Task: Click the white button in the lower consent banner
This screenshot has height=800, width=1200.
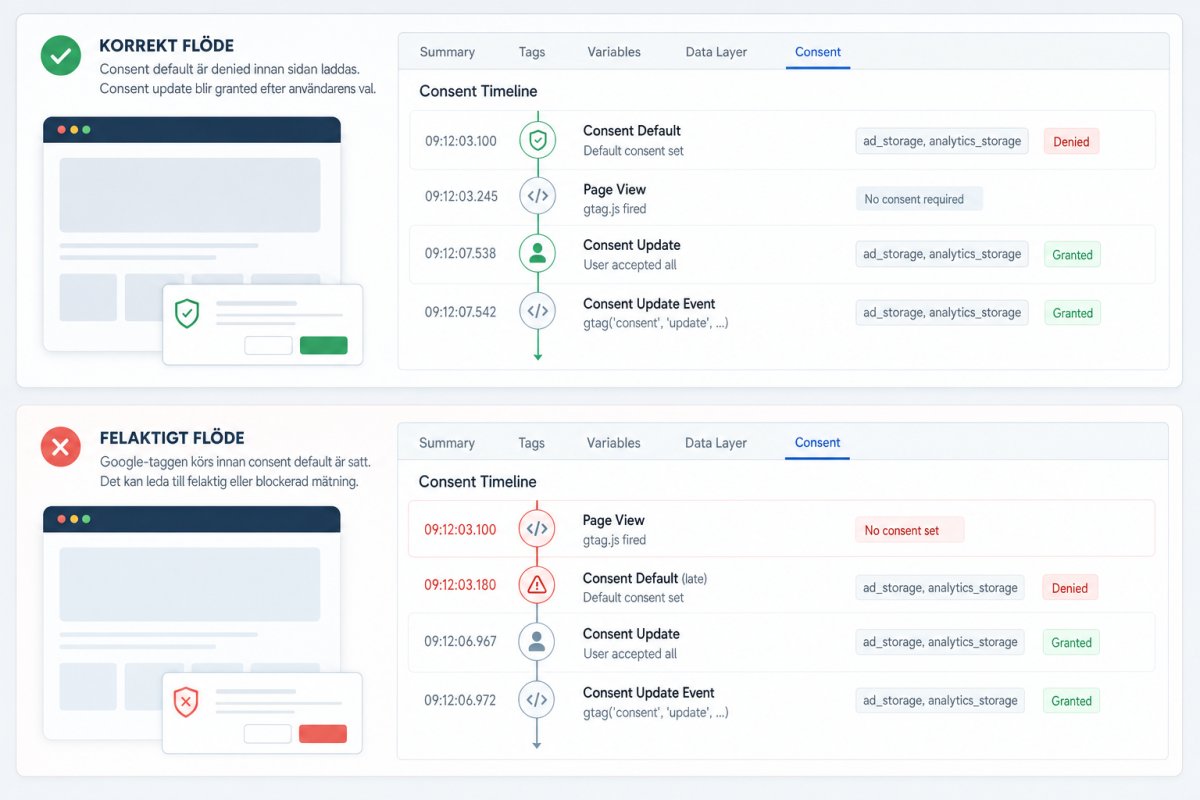Action: [x=268, y=733]
